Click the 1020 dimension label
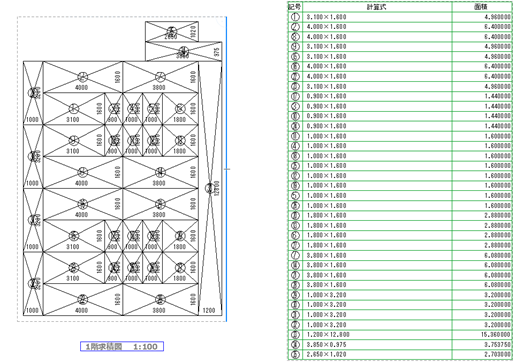516x364 pixels. pos(193,32)
